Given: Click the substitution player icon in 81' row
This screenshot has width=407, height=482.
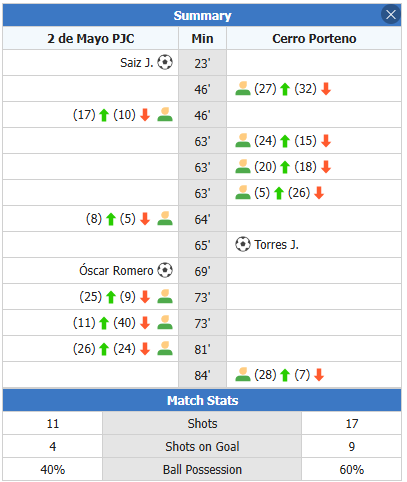Looking at the screenshot, I should (x=165, y=348).
